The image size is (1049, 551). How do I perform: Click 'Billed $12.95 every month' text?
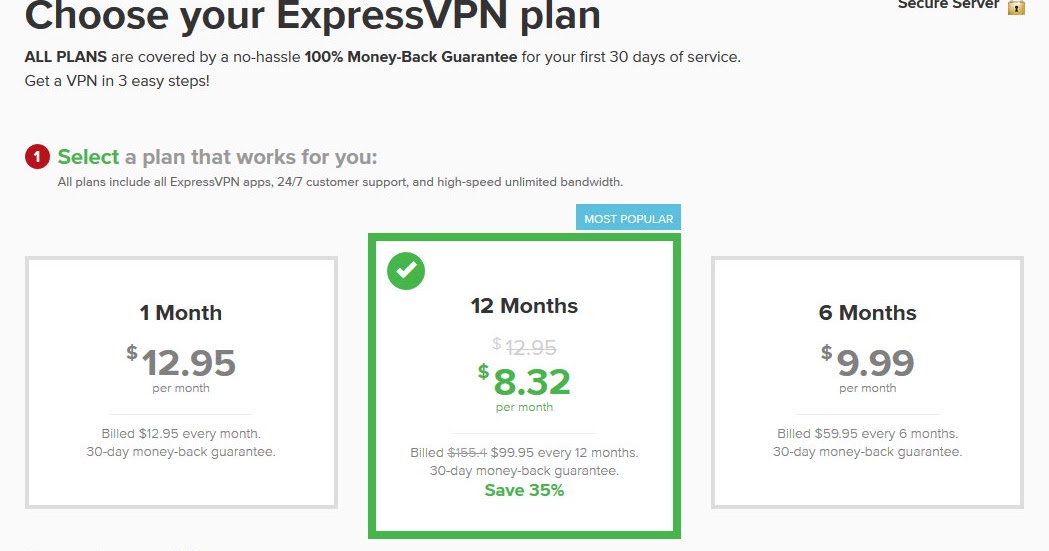(x=181, y=433)
